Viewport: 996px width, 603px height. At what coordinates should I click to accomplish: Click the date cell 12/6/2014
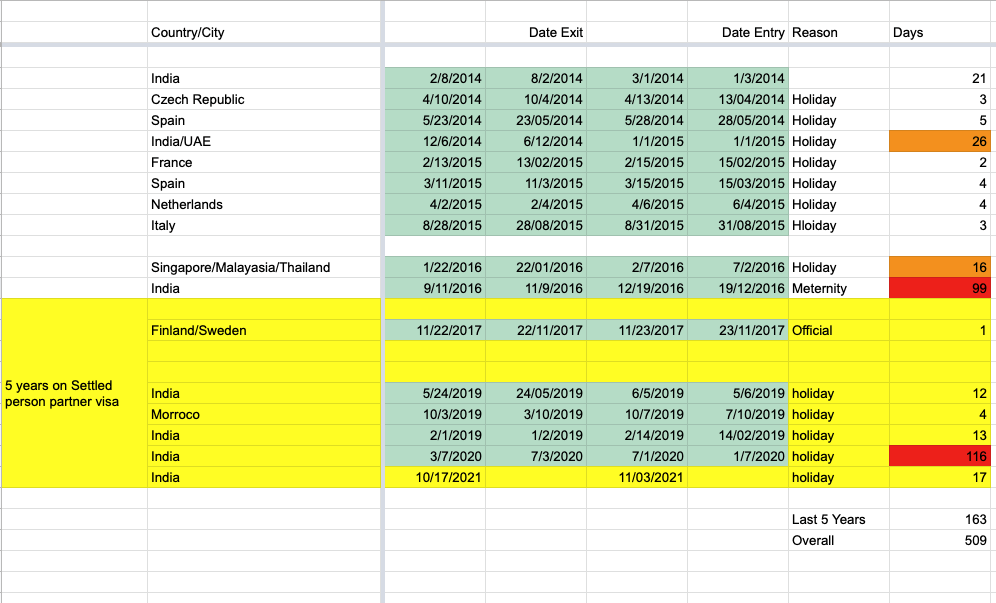click(435, 141)
